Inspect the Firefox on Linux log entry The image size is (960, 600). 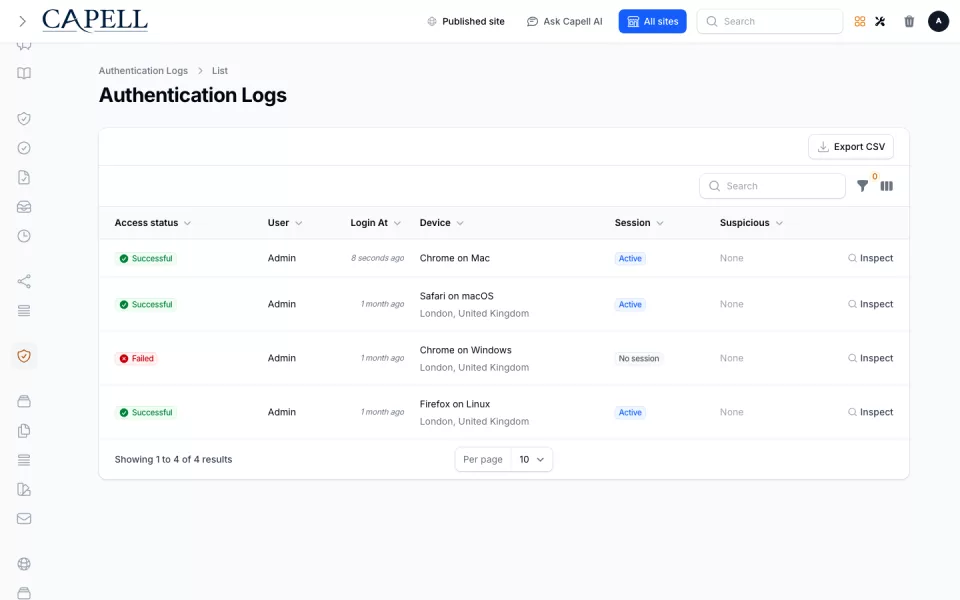[870, 412]
